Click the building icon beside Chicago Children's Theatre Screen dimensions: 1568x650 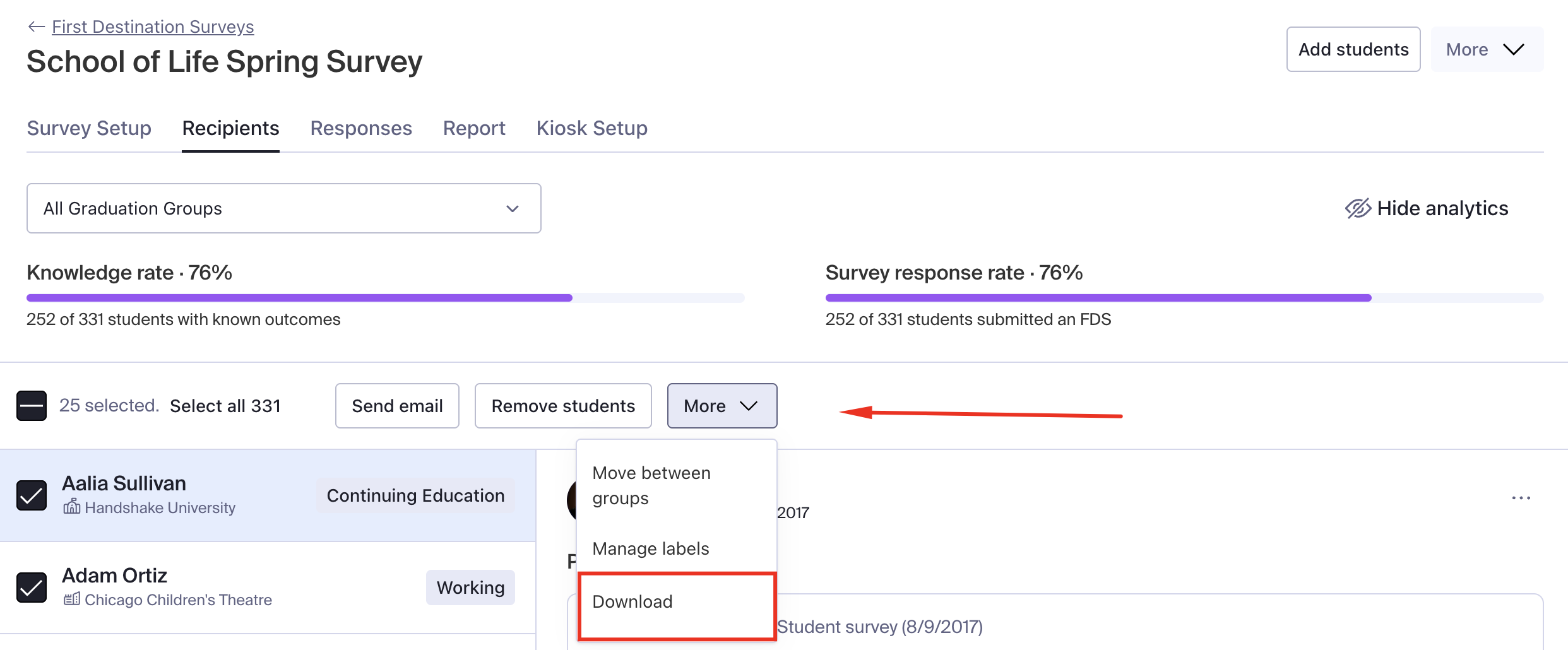(73, 598)
